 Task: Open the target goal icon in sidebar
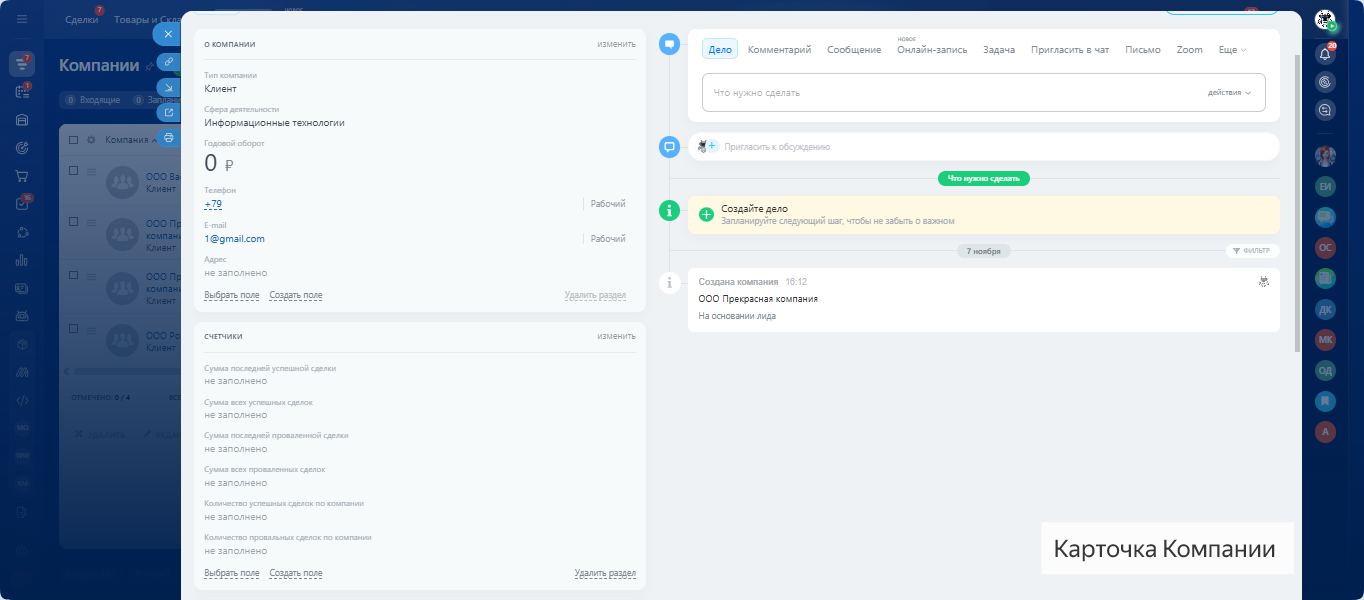coord(22,148)
